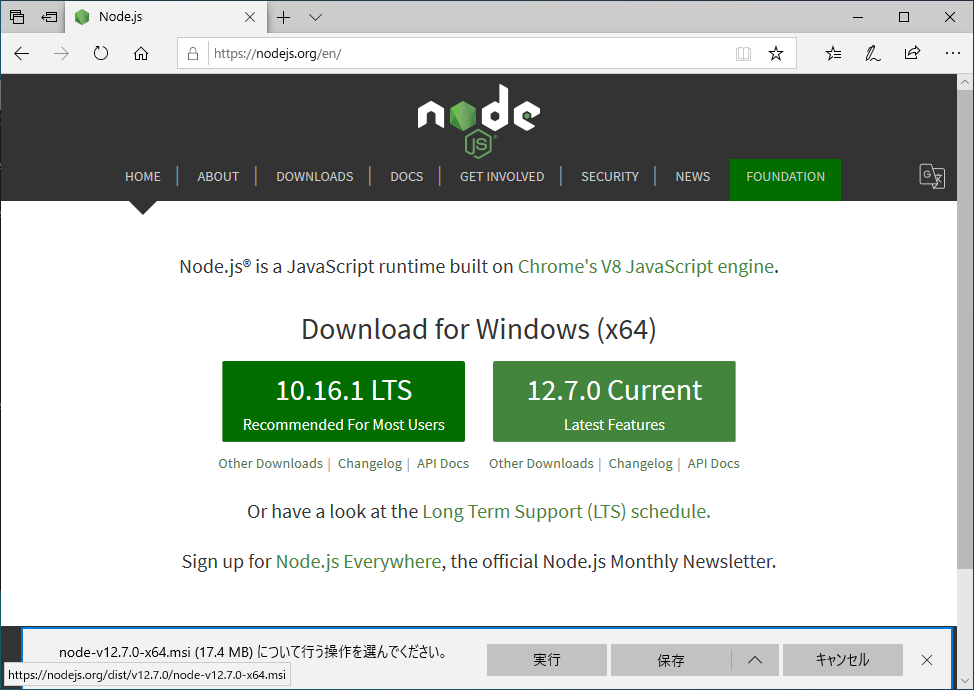The width and height of the screenshot is (974, 690).
Task: Dismiss the download notification bar
Action: pyautogui.click(x=927, y=660)
